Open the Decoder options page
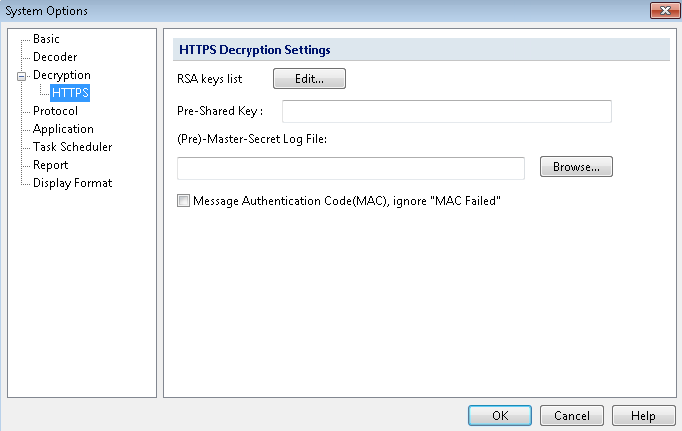 [x=55, y=57]
